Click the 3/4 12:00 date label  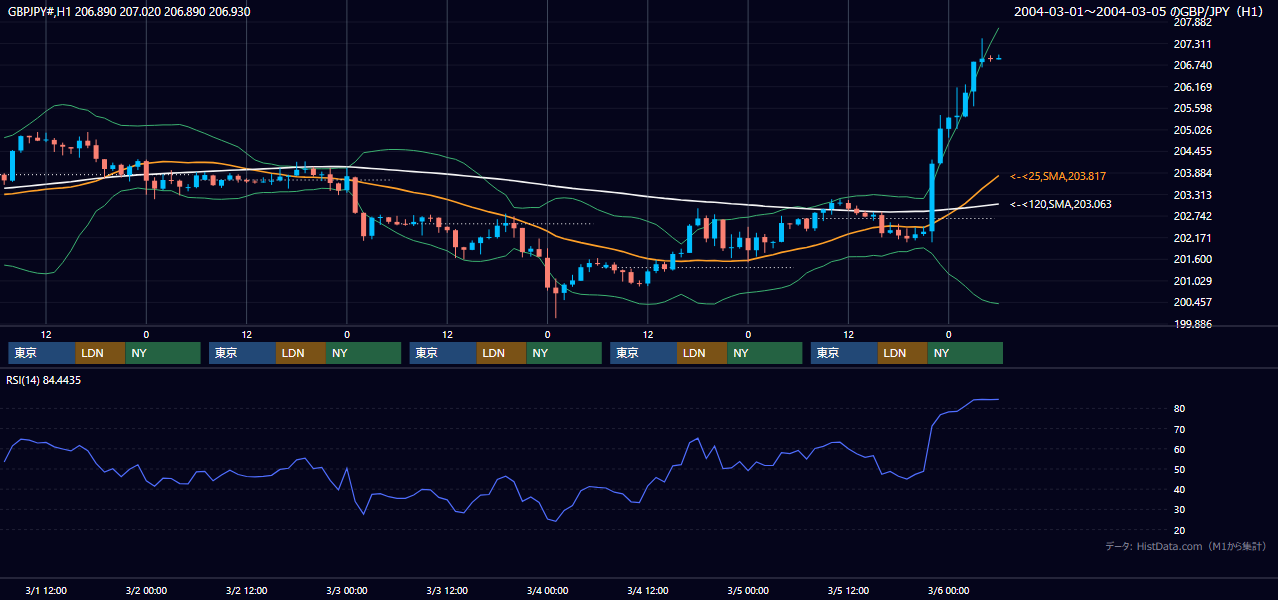[648, 590]
